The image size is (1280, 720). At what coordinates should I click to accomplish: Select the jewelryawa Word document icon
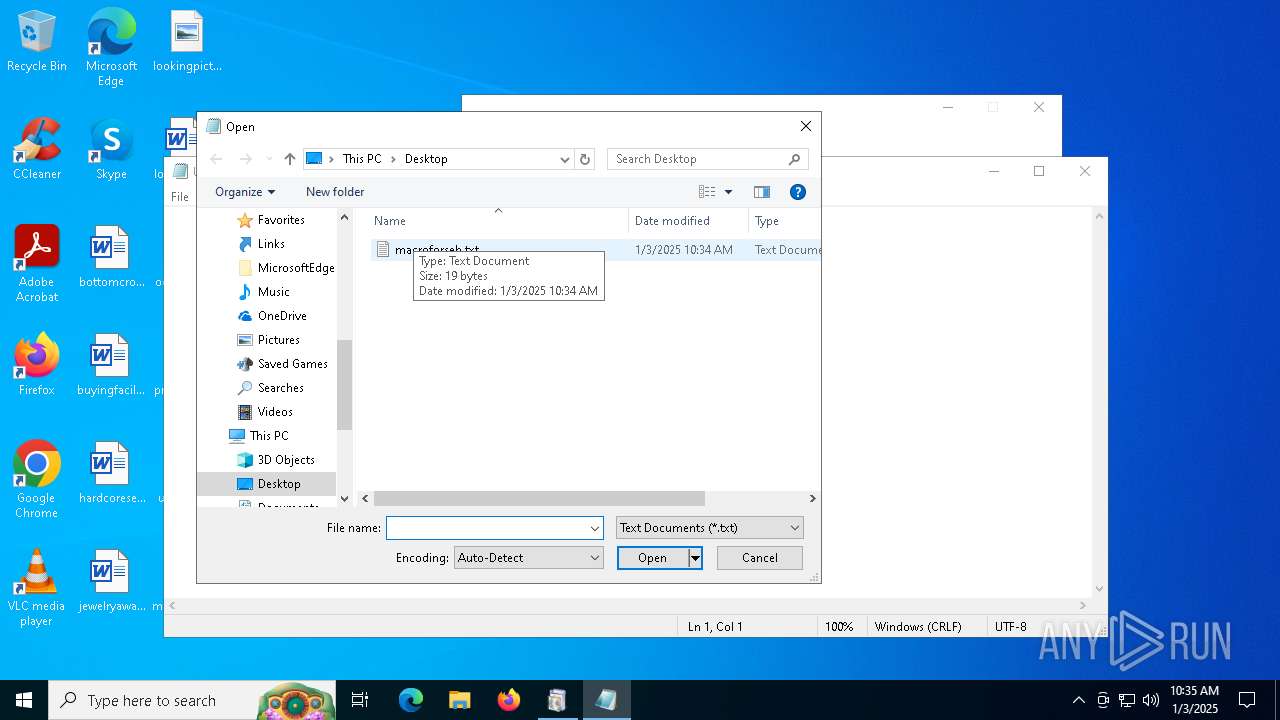111,582
